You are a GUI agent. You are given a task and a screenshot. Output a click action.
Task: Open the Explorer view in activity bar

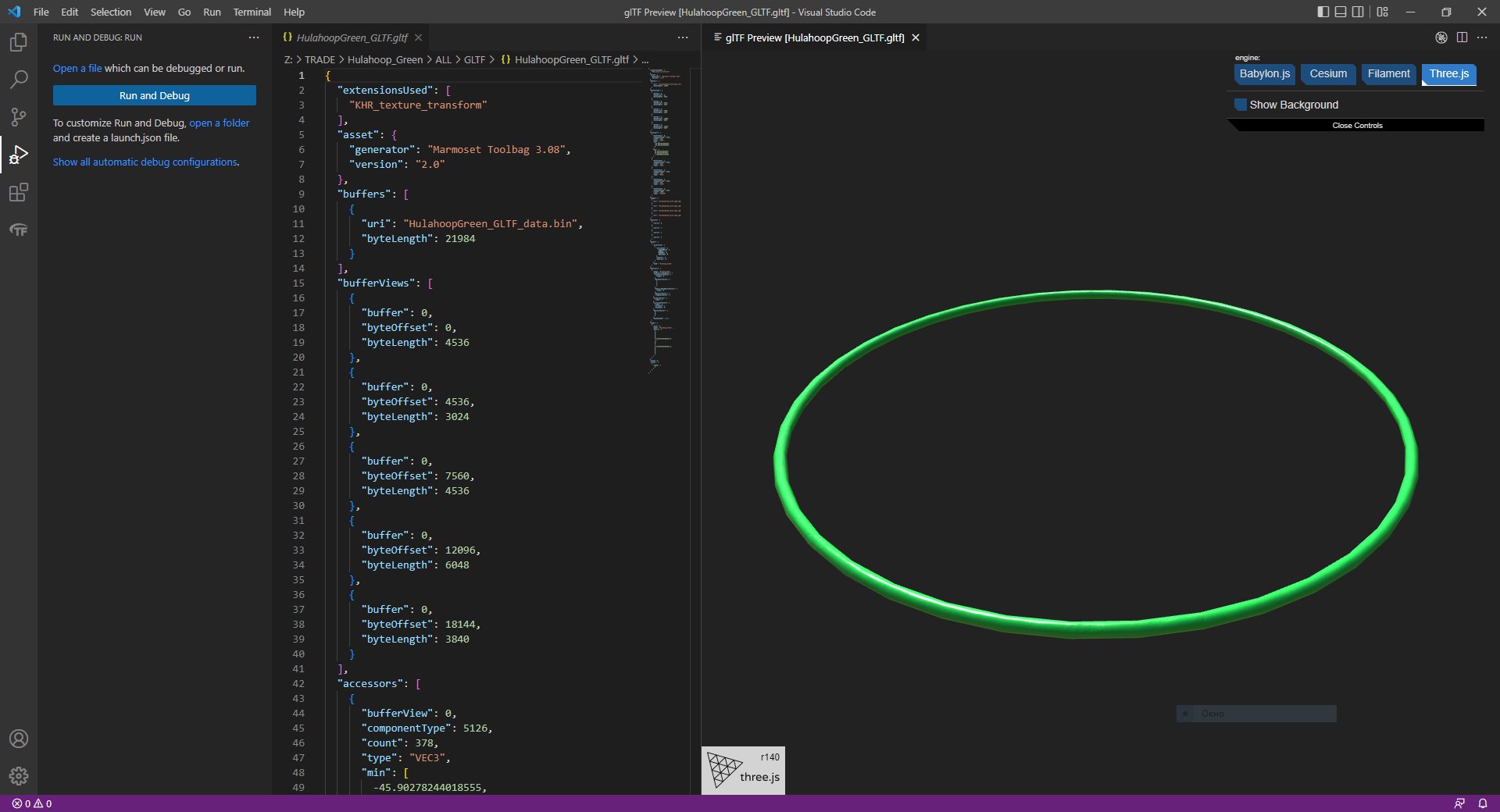click(x=18, y=42)
